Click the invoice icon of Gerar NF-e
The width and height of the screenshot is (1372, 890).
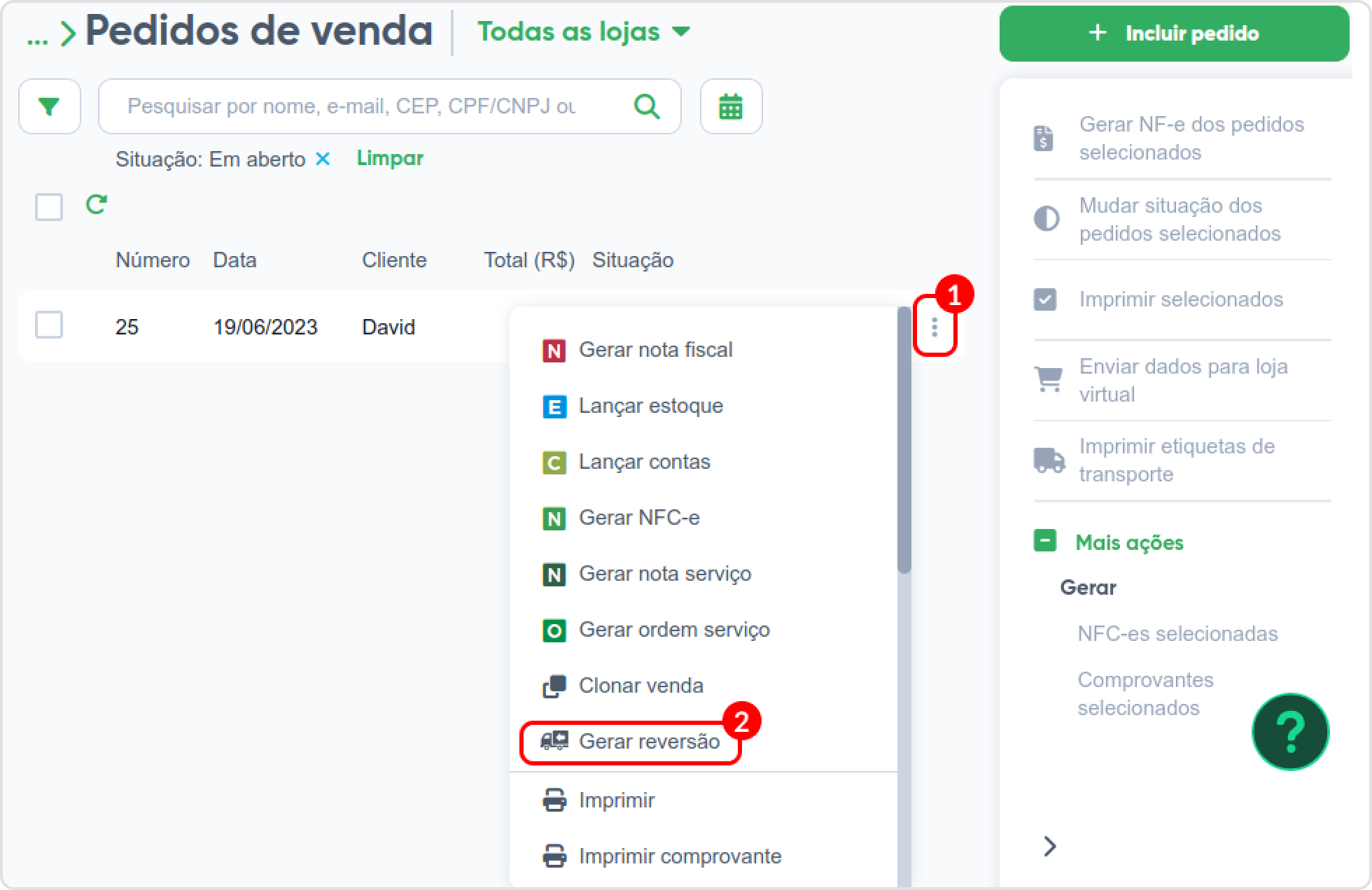pos(1044,139)
